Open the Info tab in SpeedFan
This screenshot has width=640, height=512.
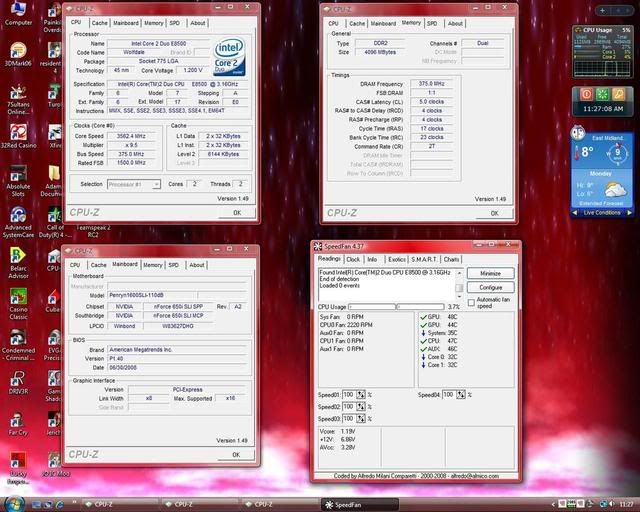[372, 259]
